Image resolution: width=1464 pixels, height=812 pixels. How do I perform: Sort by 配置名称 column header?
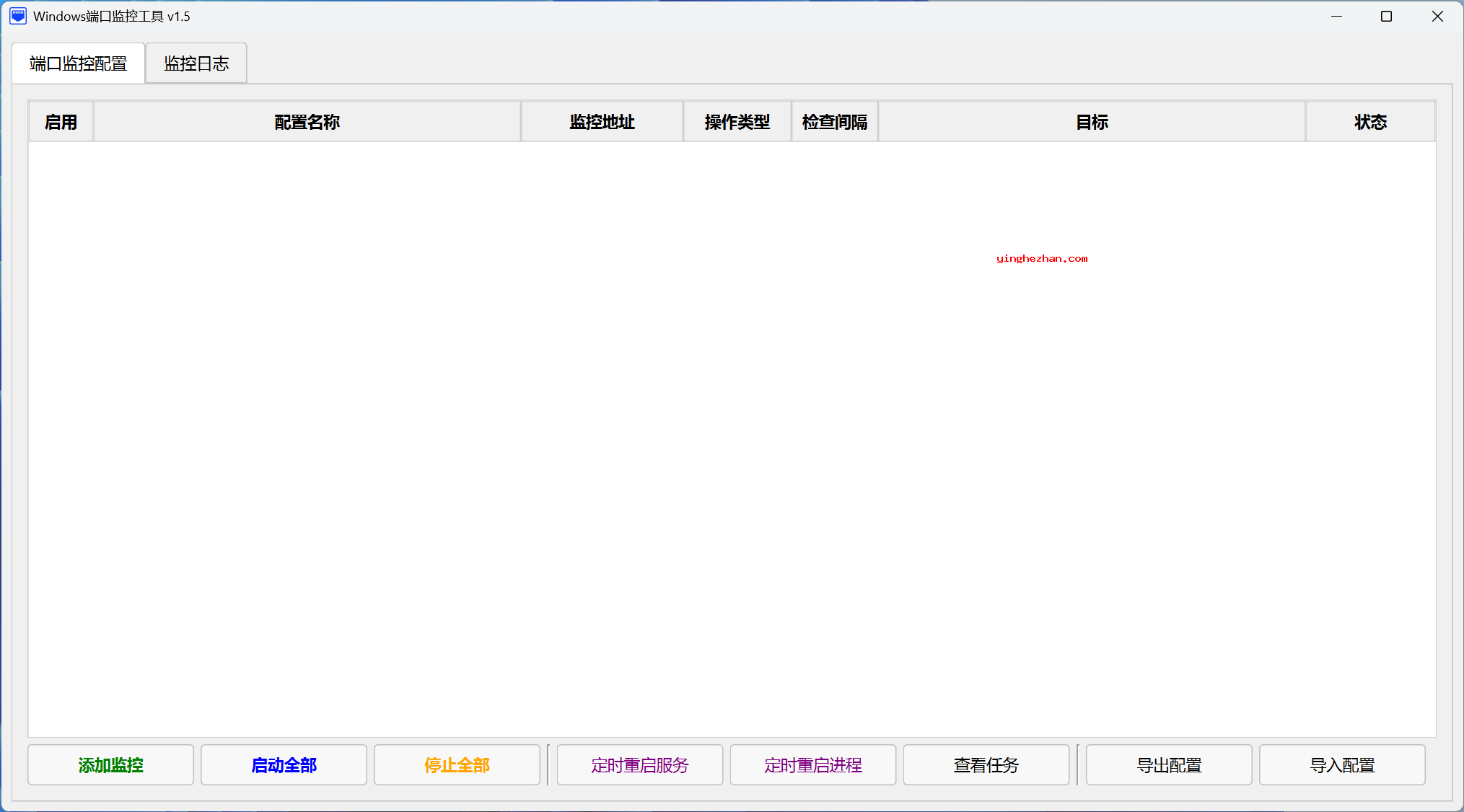click(307, 122)
